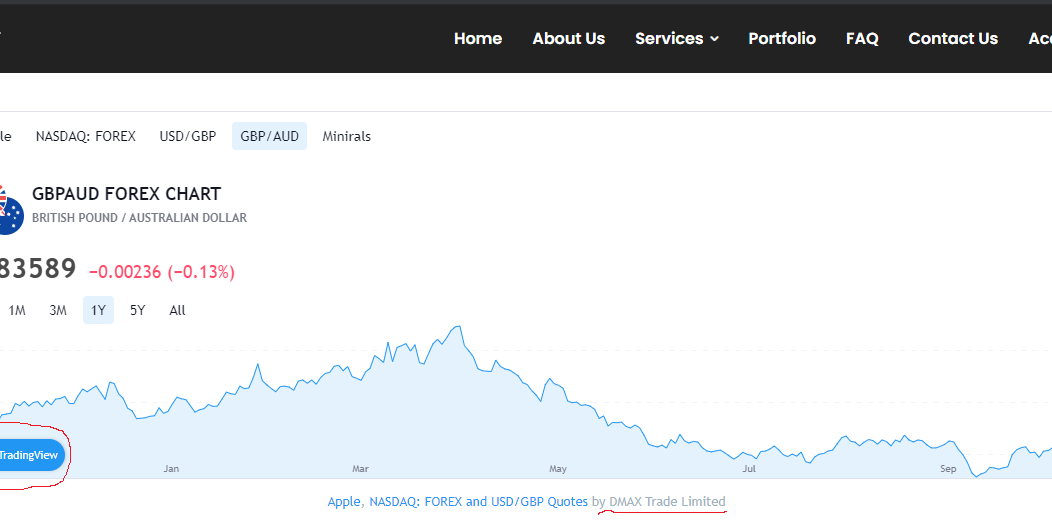The width and height of the screenshot is (1052, 520).
Task: Set chart range to All
Action: pyautogui.click(x=177, y=310)
